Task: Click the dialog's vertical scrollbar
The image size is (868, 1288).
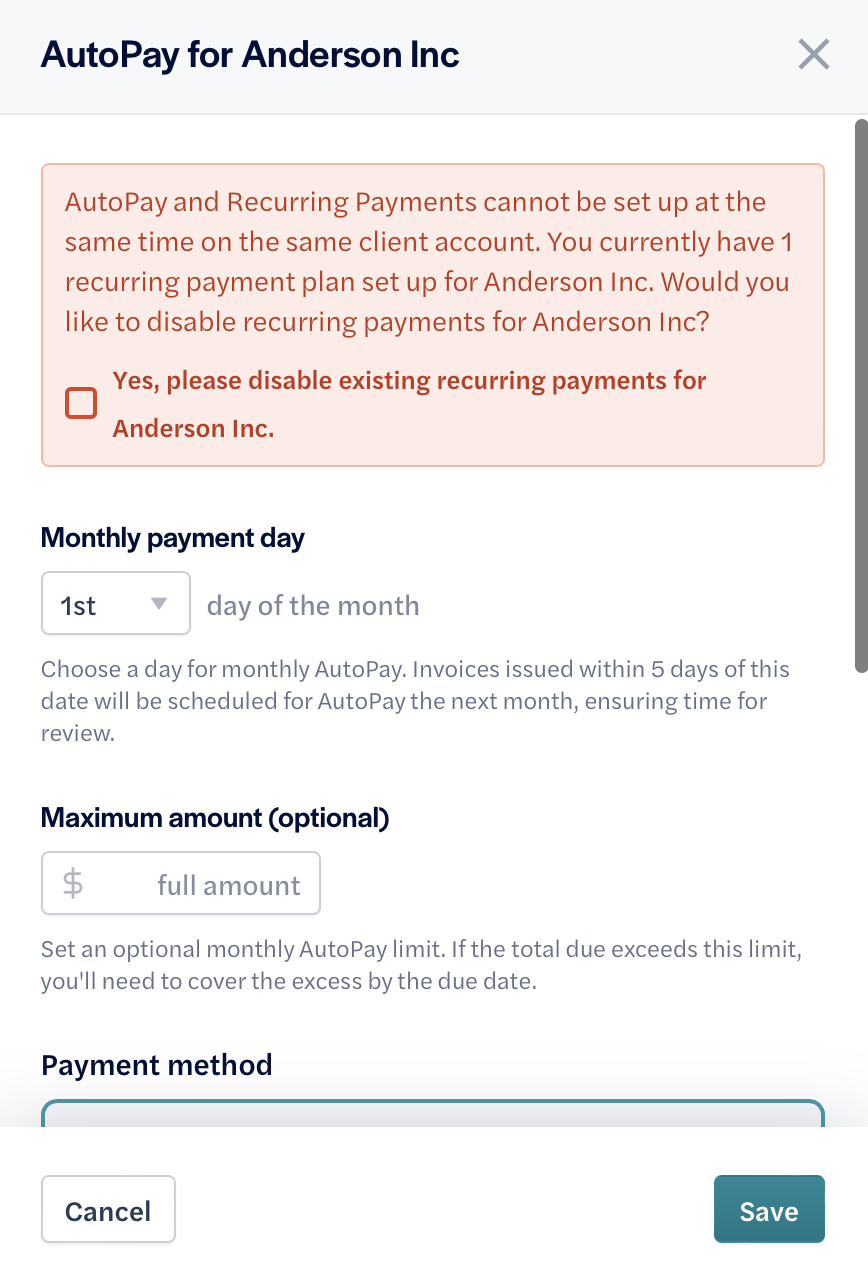Action: click(x=860, y=396)
